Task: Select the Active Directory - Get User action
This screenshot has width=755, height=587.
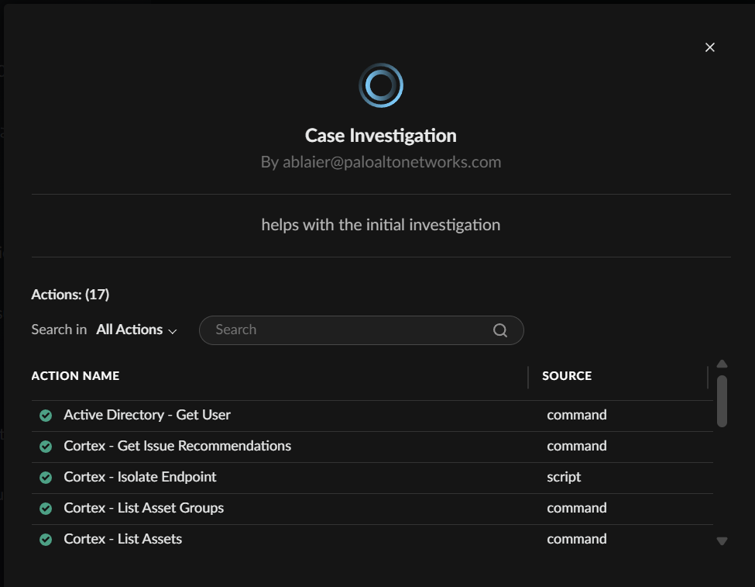Action: pos(147,415)
